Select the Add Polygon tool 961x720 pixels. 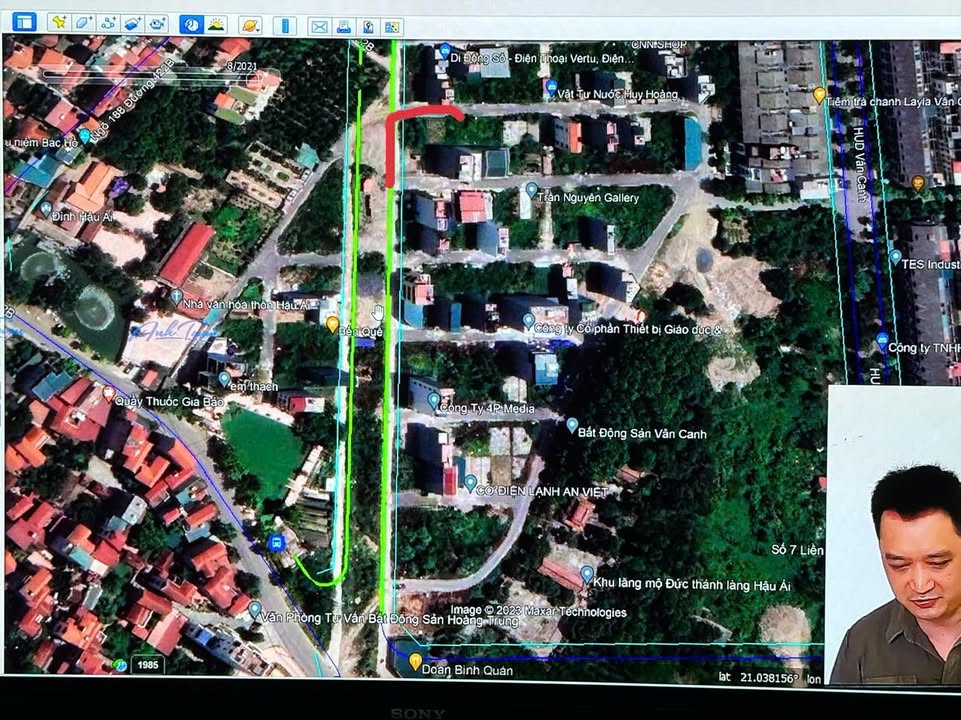point(80,25)
